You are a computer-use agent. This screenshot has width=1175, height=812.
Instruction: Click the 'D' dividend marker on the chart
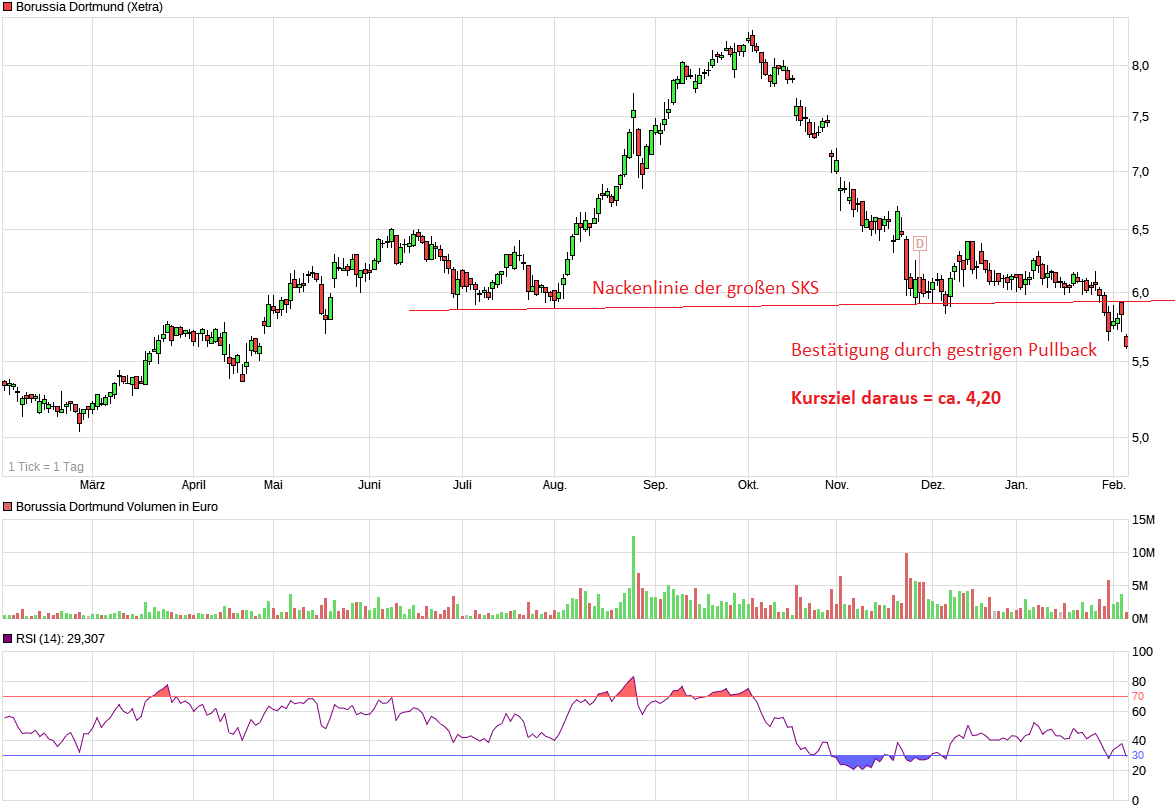point(919,243)
